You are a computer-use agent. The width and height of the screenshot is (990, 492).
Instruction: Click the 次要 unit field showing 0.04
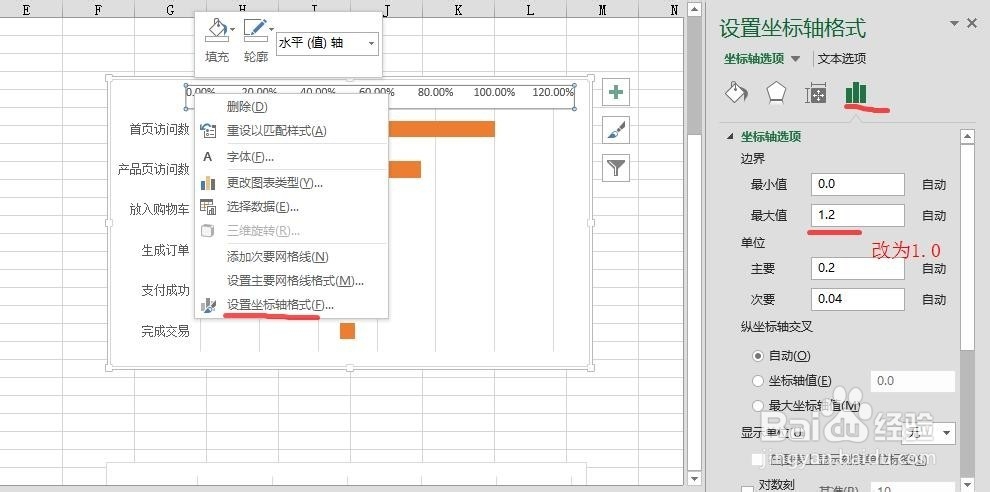click(857, 299)
